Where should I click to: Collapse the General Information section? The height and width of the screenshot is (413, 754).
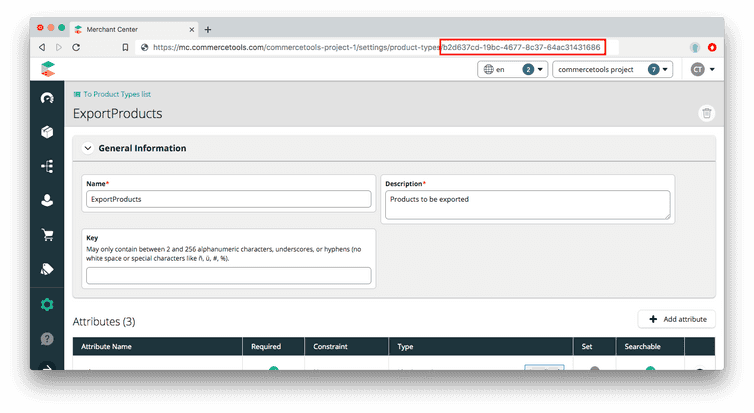(x=87, y=148)
